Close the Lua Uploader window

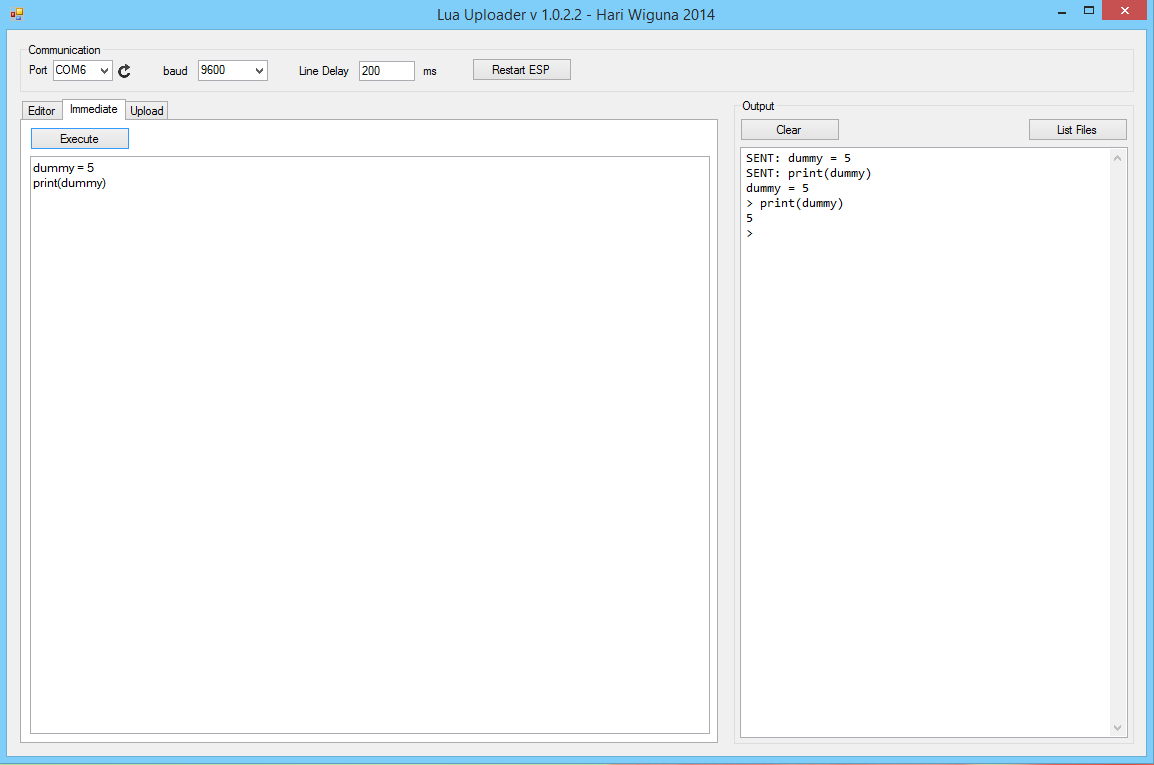(x=1128, y=10)
